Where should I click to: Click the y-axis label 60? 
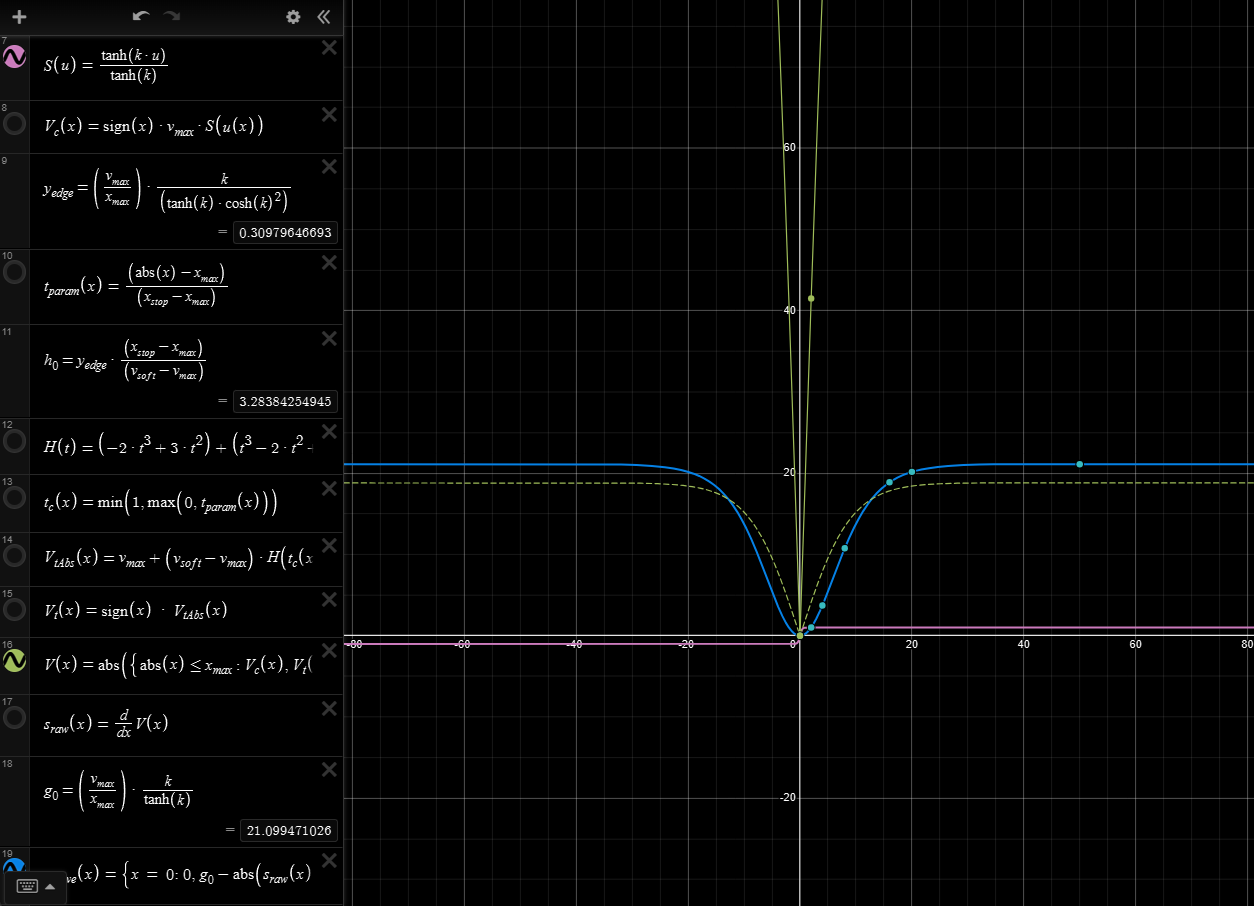pyautogui.click(x=789, y=147)
